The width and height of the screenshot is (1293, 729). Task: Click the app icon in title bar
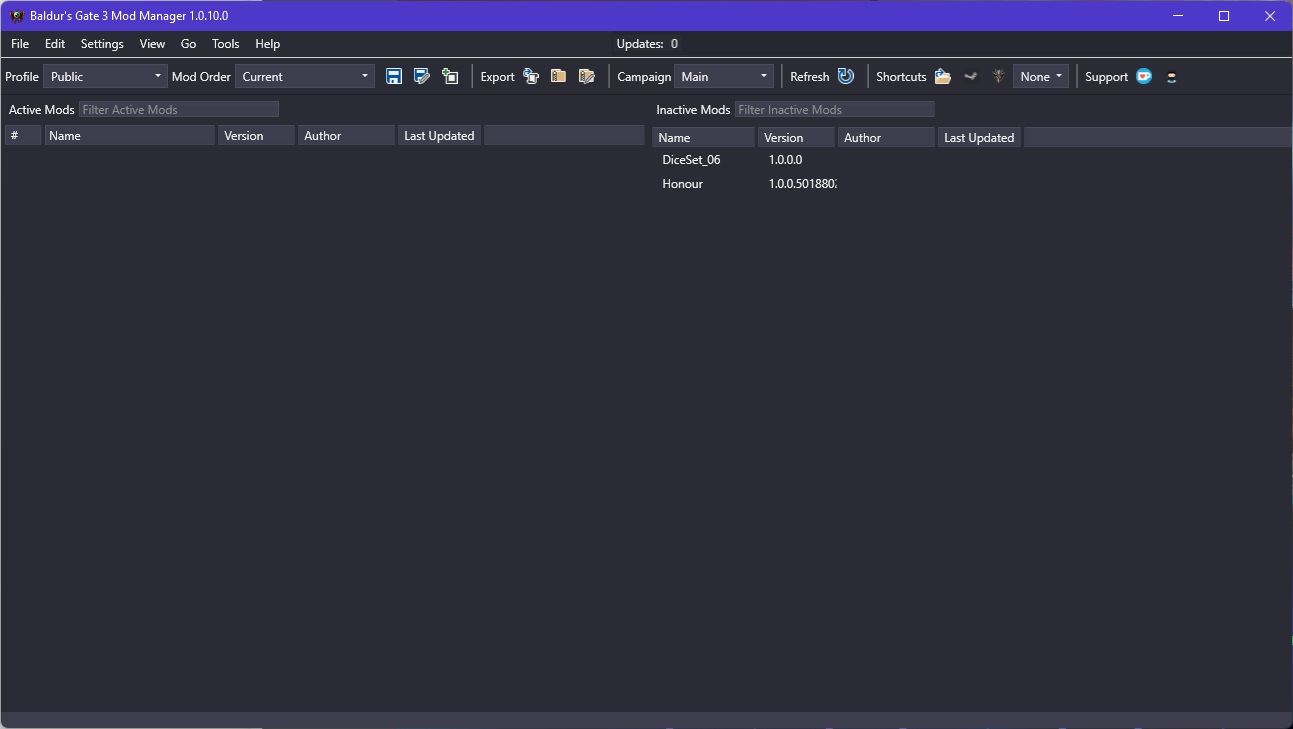point(17,16)
